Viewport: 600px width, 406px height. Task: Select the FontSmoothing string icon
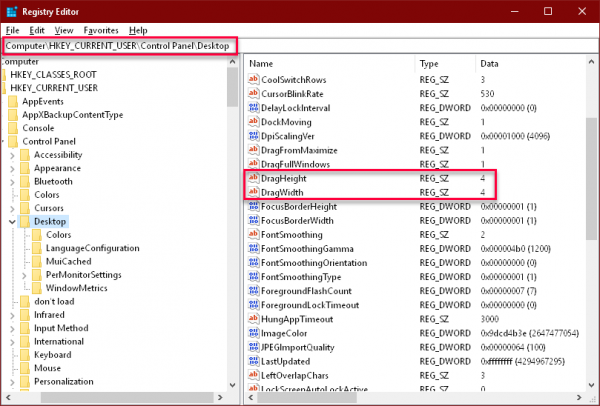[x=253, y=235]
